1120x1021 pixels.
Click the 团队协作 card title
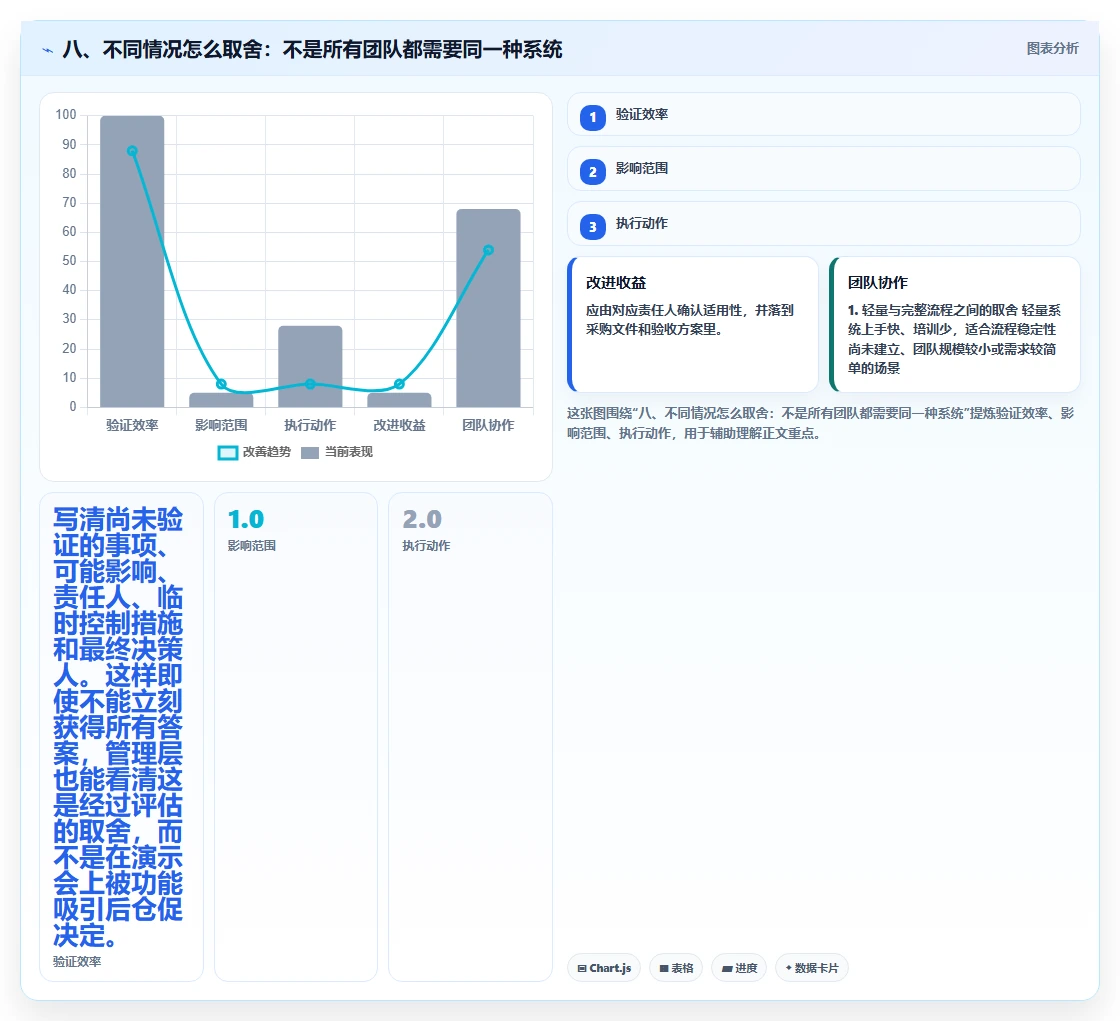878,283
